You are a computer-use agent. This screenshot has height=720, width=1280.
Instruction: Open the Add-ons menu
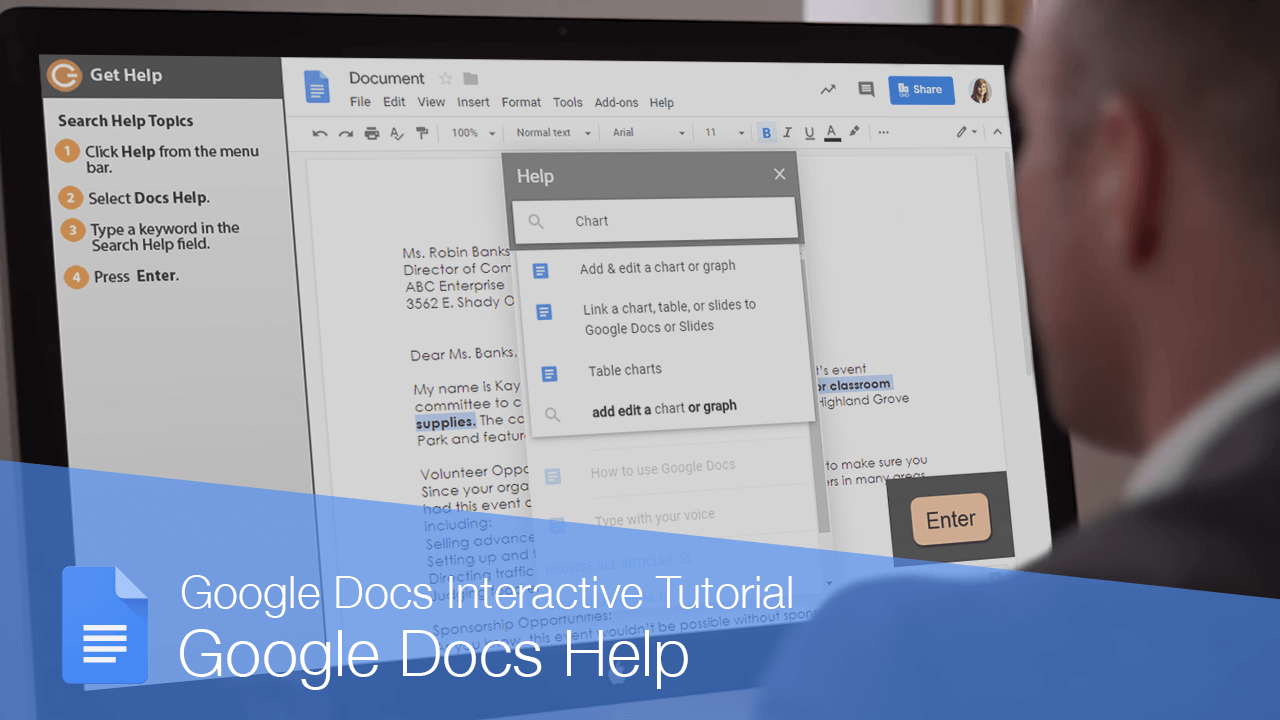coord(616,102)
